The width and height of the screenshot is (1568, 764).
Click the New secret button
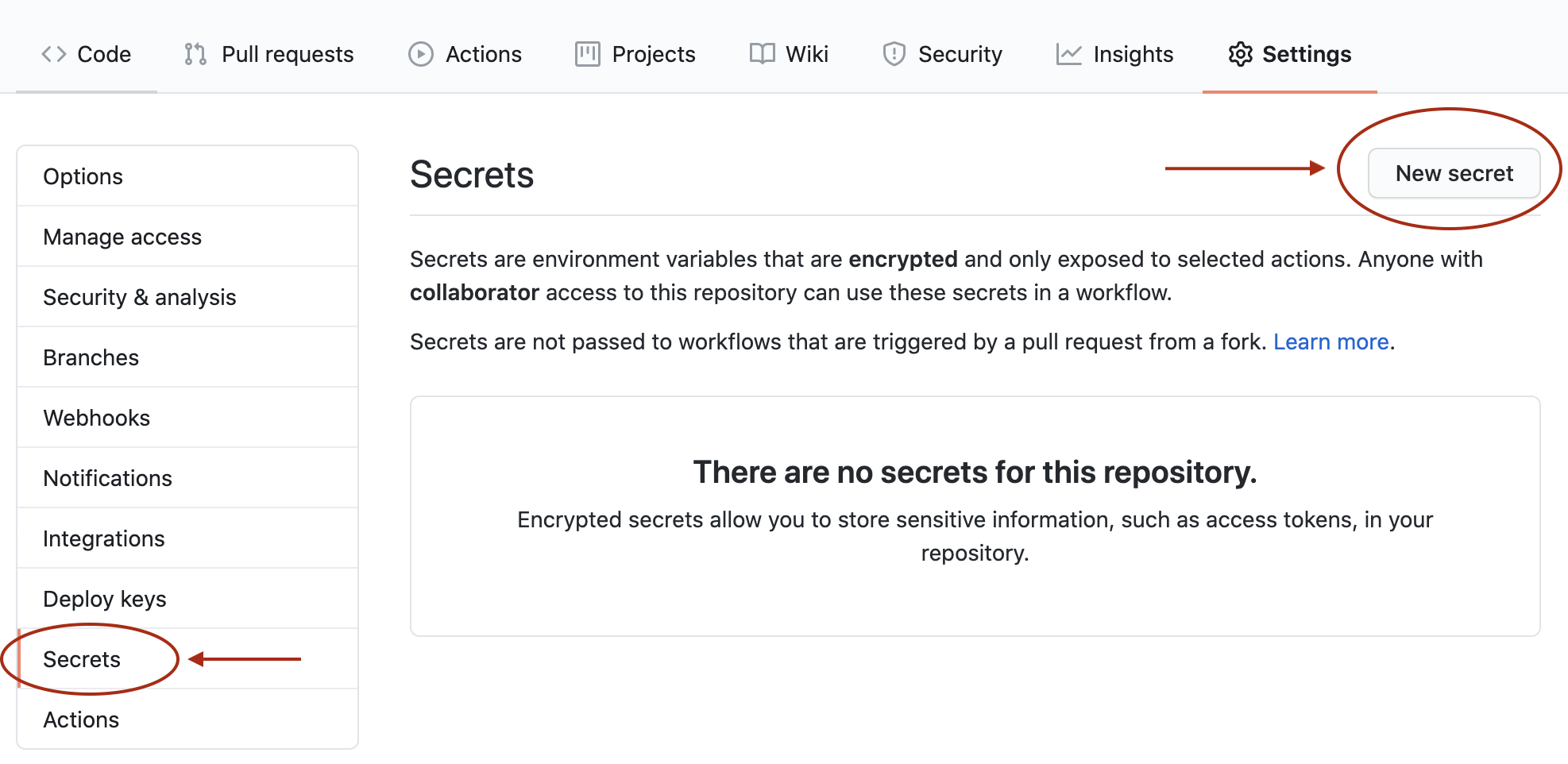pos(1454,173)
